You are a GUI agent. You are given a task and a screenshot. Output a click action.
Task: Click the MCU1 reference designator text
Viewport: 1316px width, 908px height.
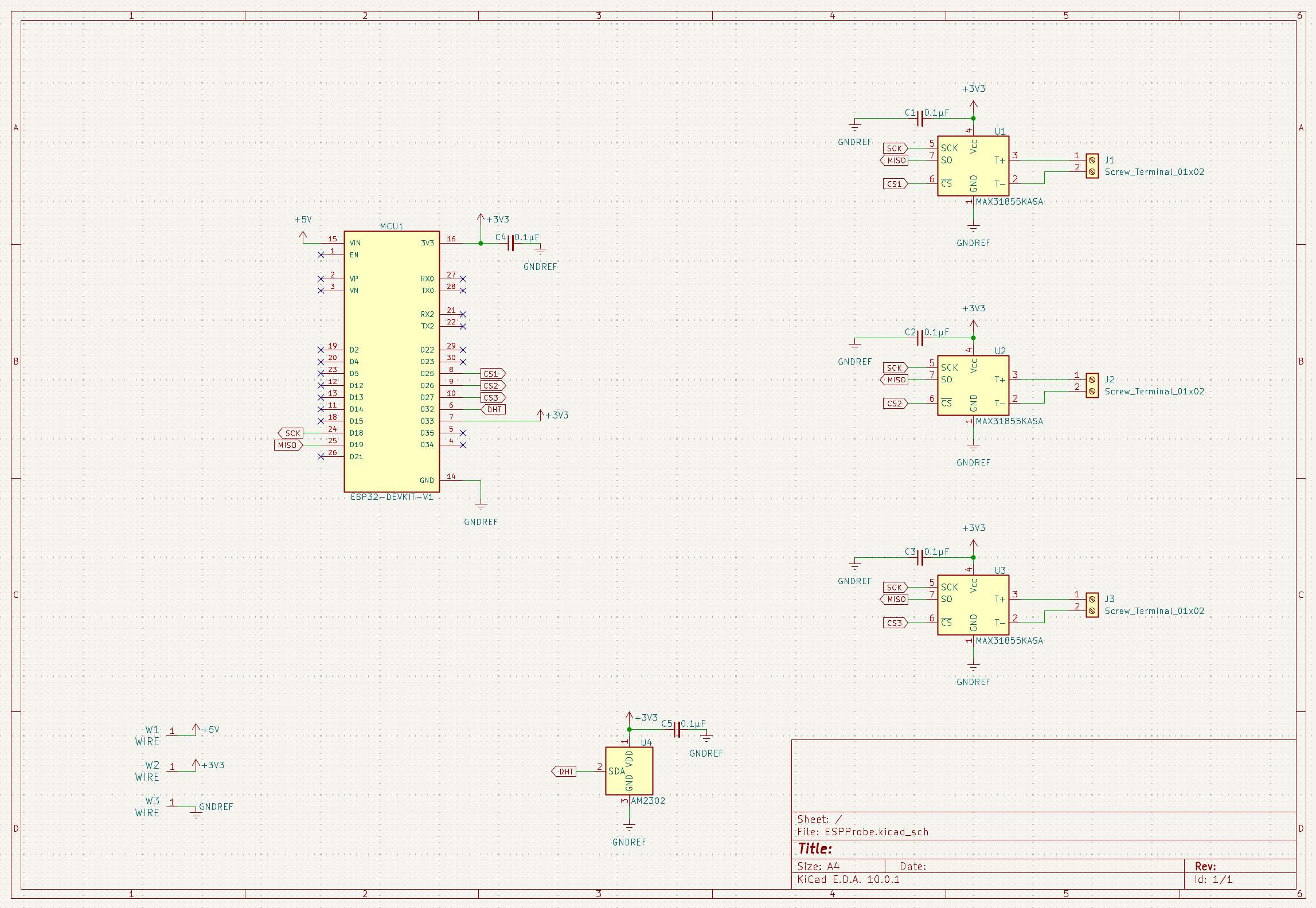392,226
